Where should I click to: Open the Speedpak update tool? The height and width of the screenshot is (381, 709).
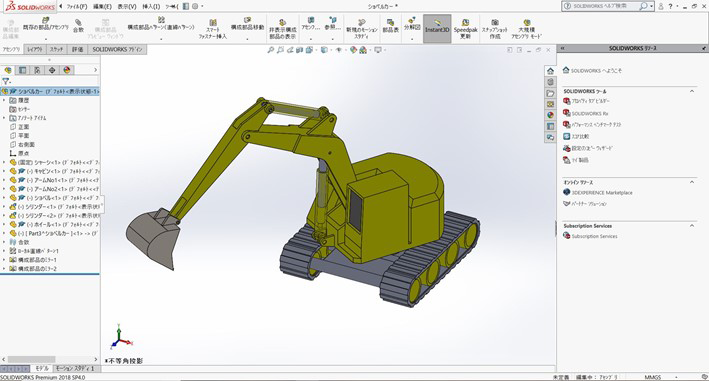(x=465, y=28)
